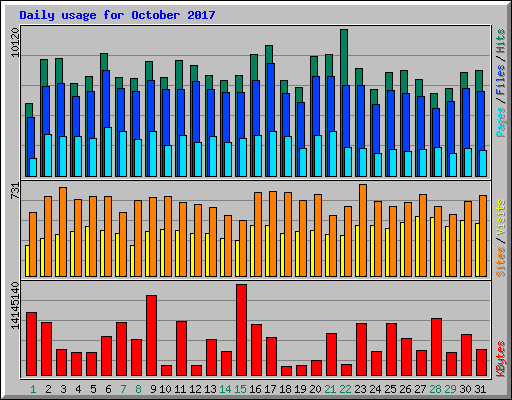Click the tallest orange Visits bar for day 23
This screenshot has width=512, height=400.
[x=363, y=230]
